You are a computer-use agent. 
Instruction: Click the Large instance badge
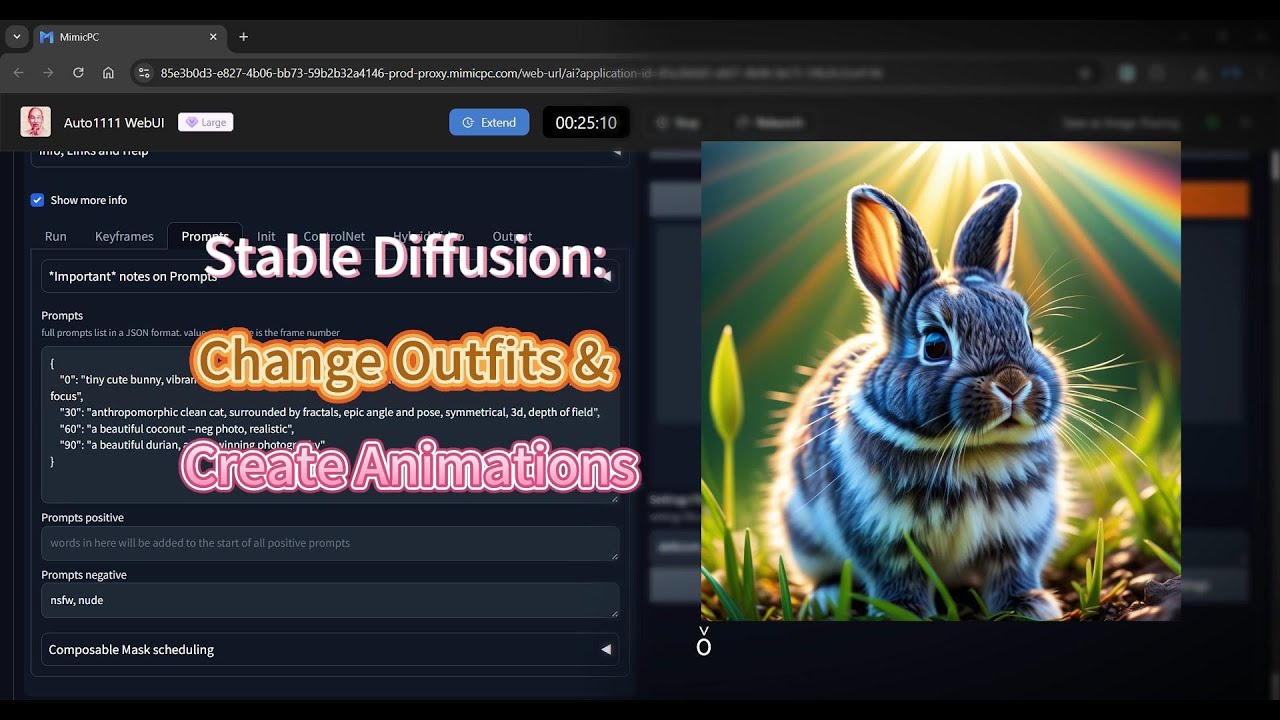click(206, 122)
